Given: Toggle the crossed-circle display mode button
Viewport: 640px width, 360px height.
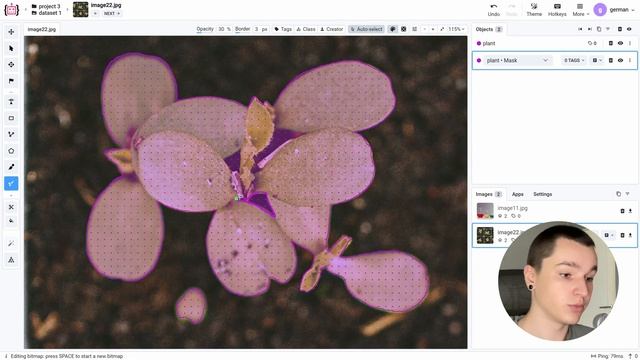Looking at the screenshot, I should [404, 29].
